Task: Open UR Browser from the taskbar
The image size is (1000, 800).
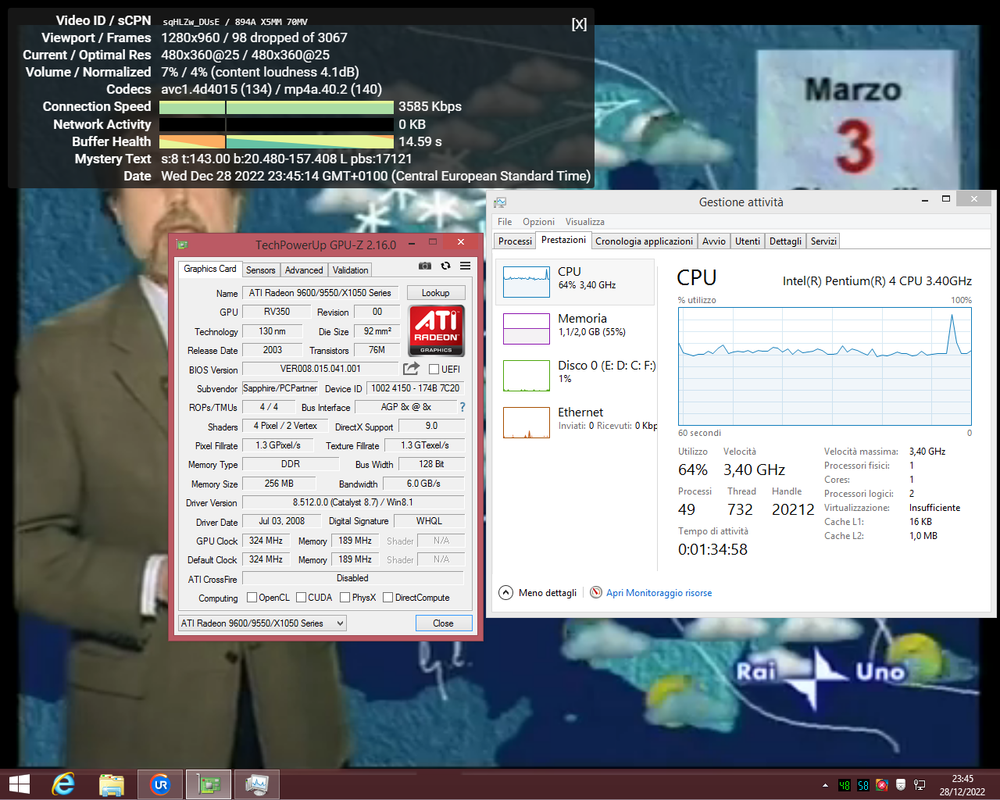Action: point(160,784)
